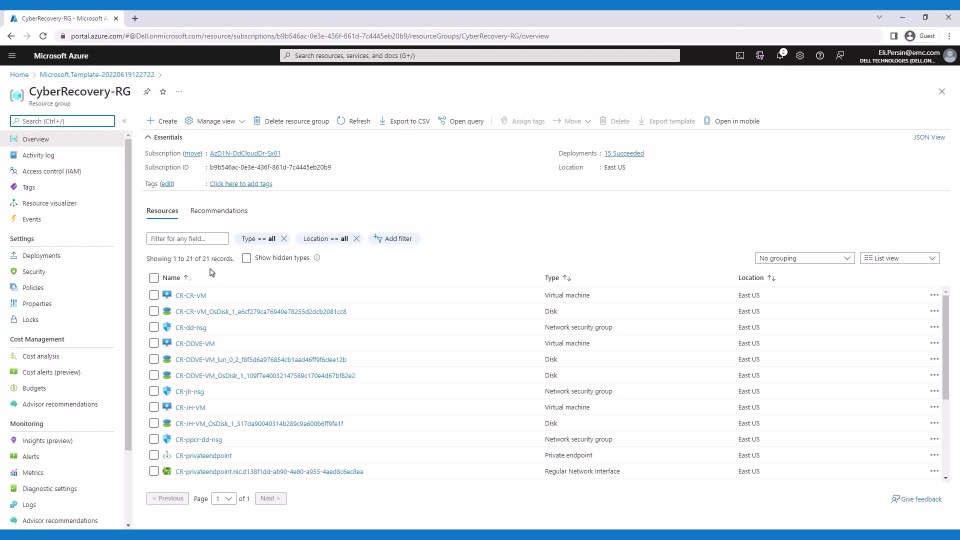The height and width of the screenshot is (540, 960).
Task: Open the ellipsis menu beside the resource group title
Action: 179,91
